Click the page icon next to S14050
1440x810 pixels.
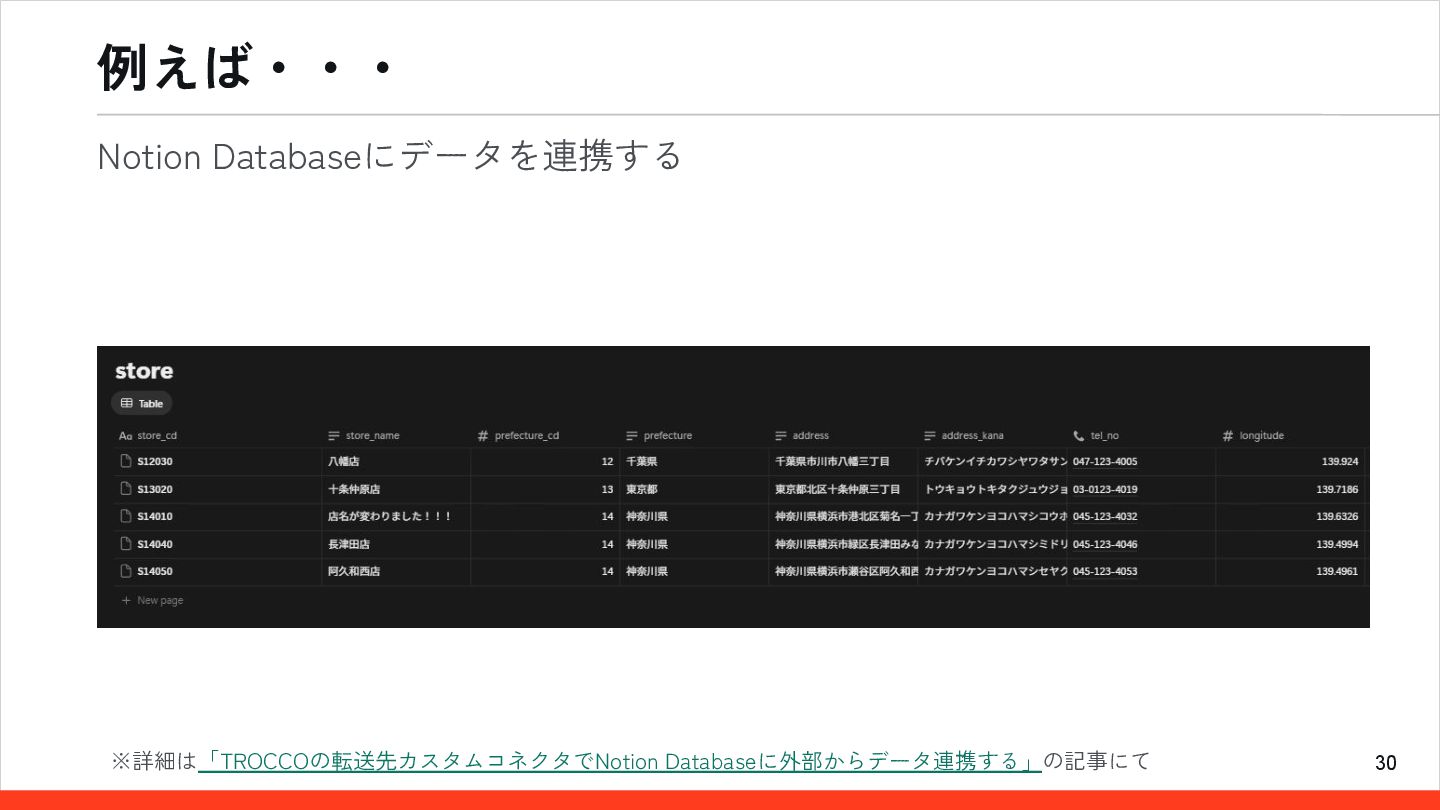(126, 571)
